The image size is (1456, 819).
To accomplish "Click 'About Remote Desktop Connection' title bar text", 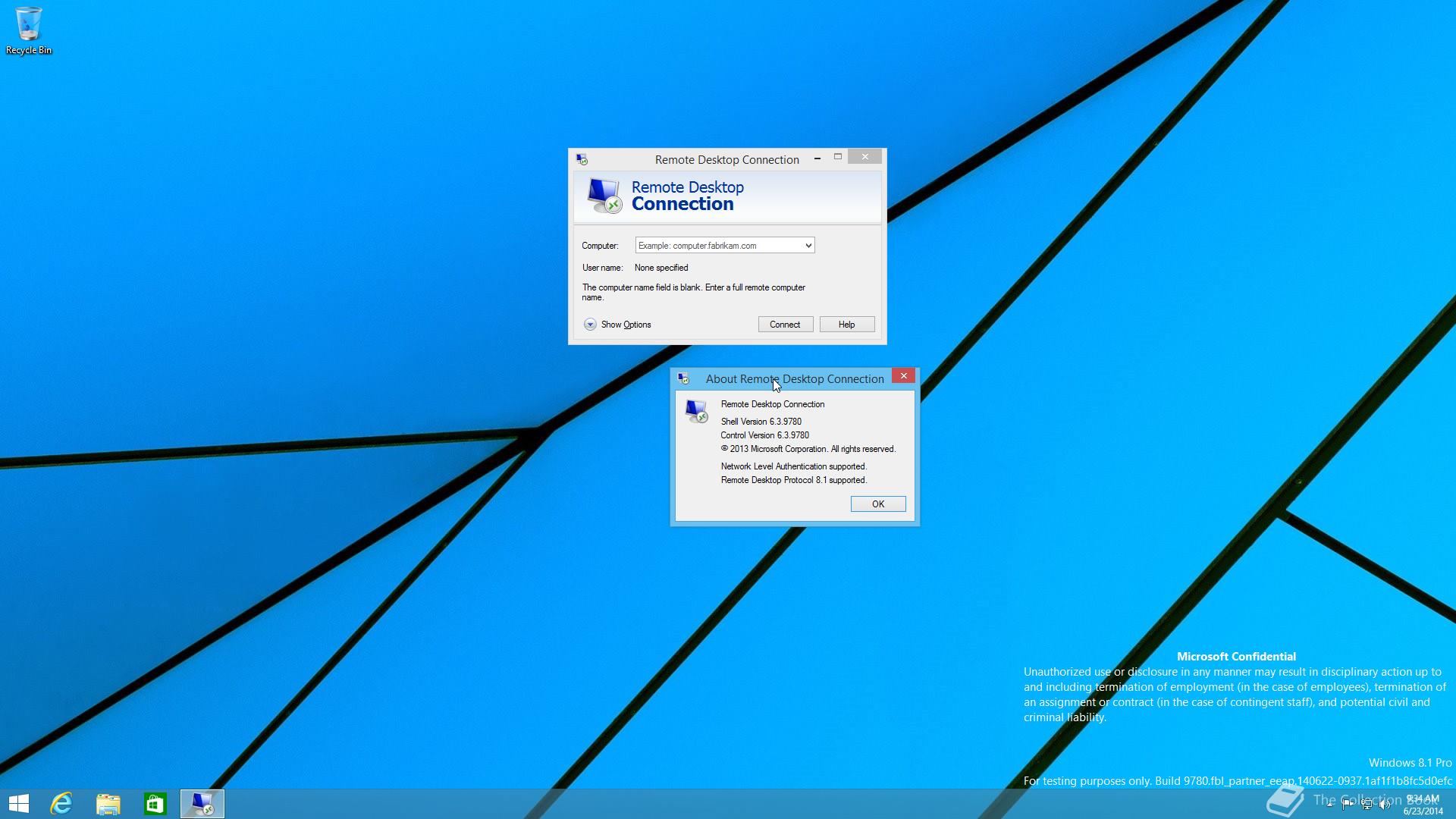I will [795, 379].
